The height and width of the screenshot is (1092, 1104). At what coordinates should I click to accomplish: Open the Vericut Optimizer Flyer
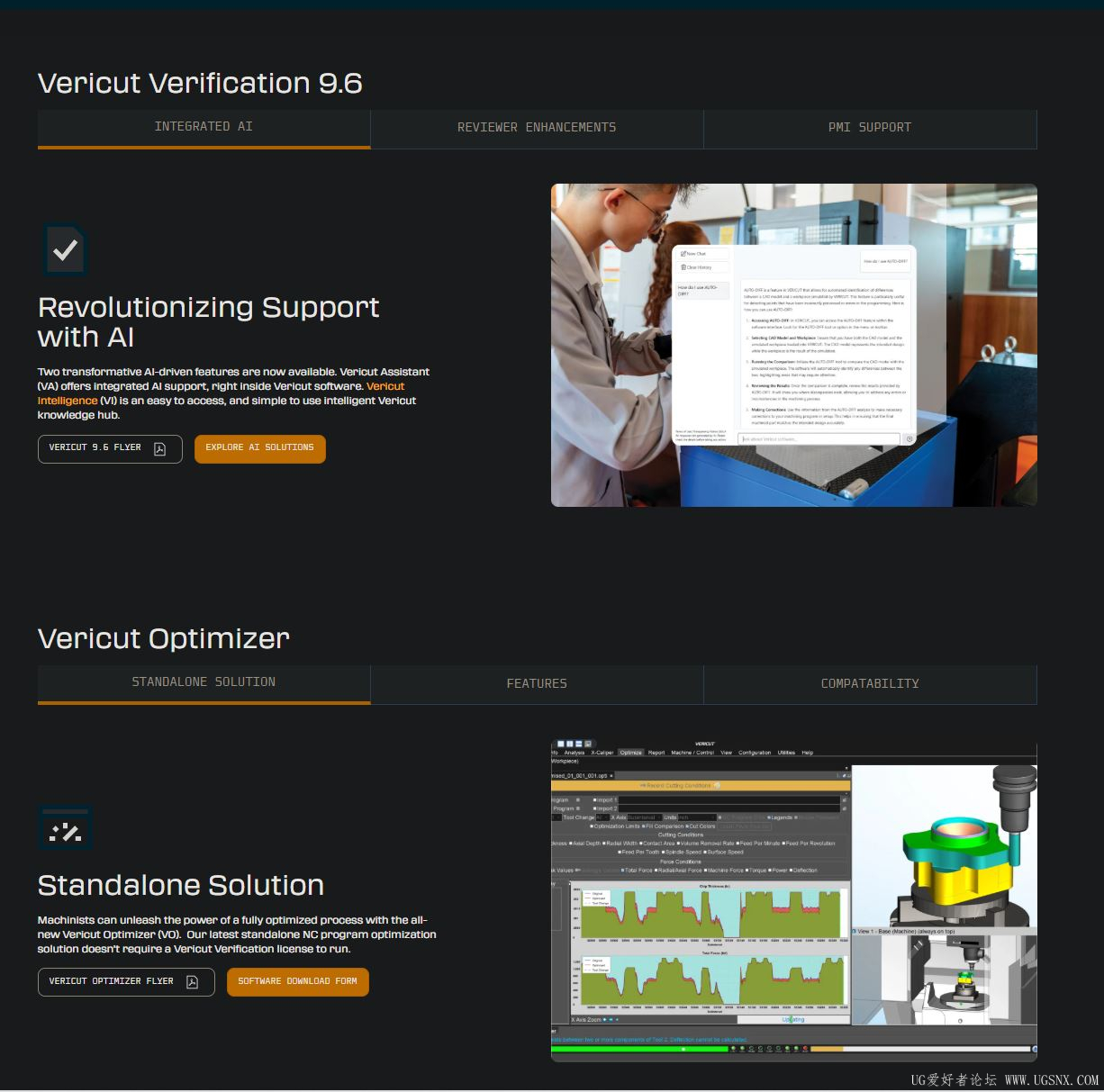click(126, 982)
